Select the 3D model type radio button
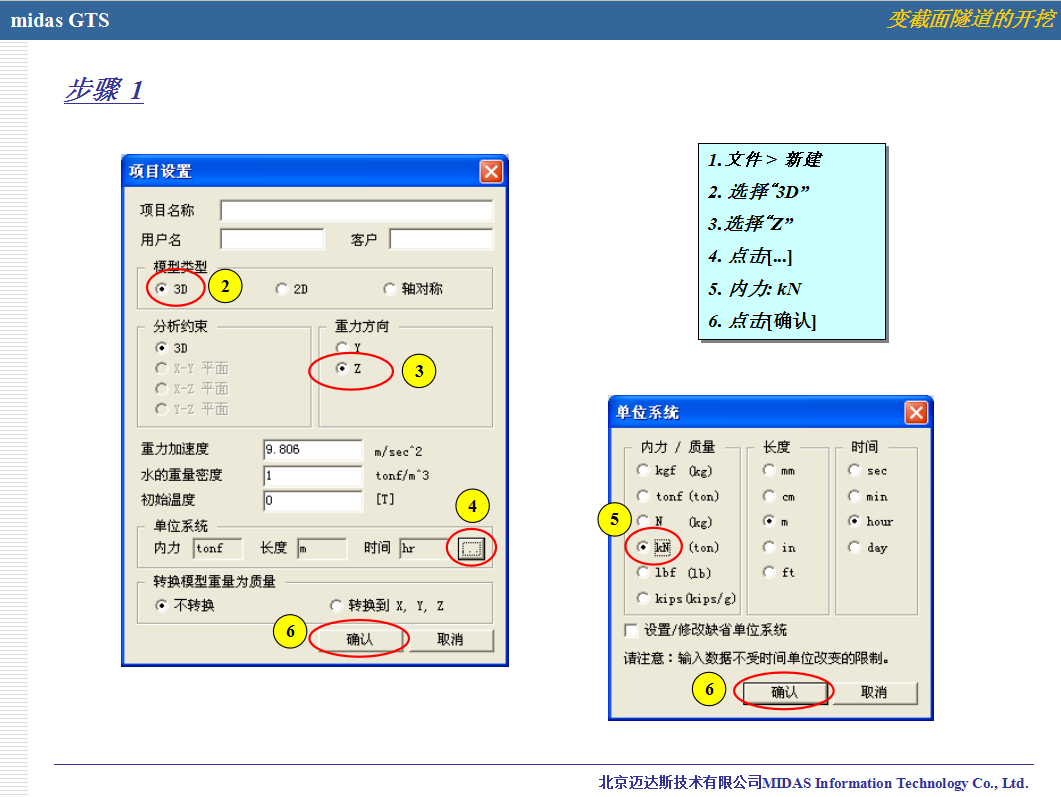 (x=161, y=289)
